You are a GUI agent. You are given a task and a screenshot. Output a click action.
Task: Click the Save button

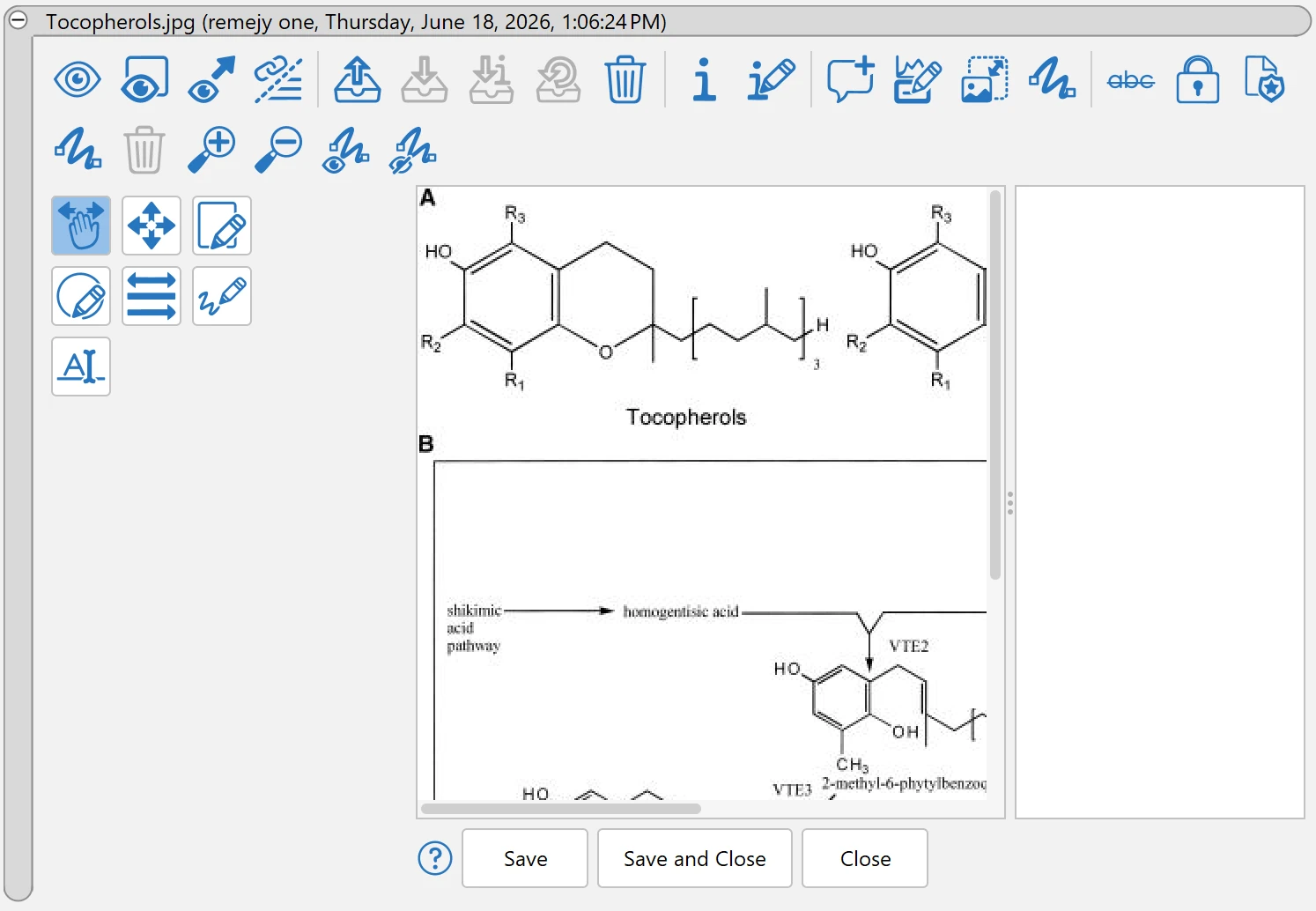coord(525,858)
